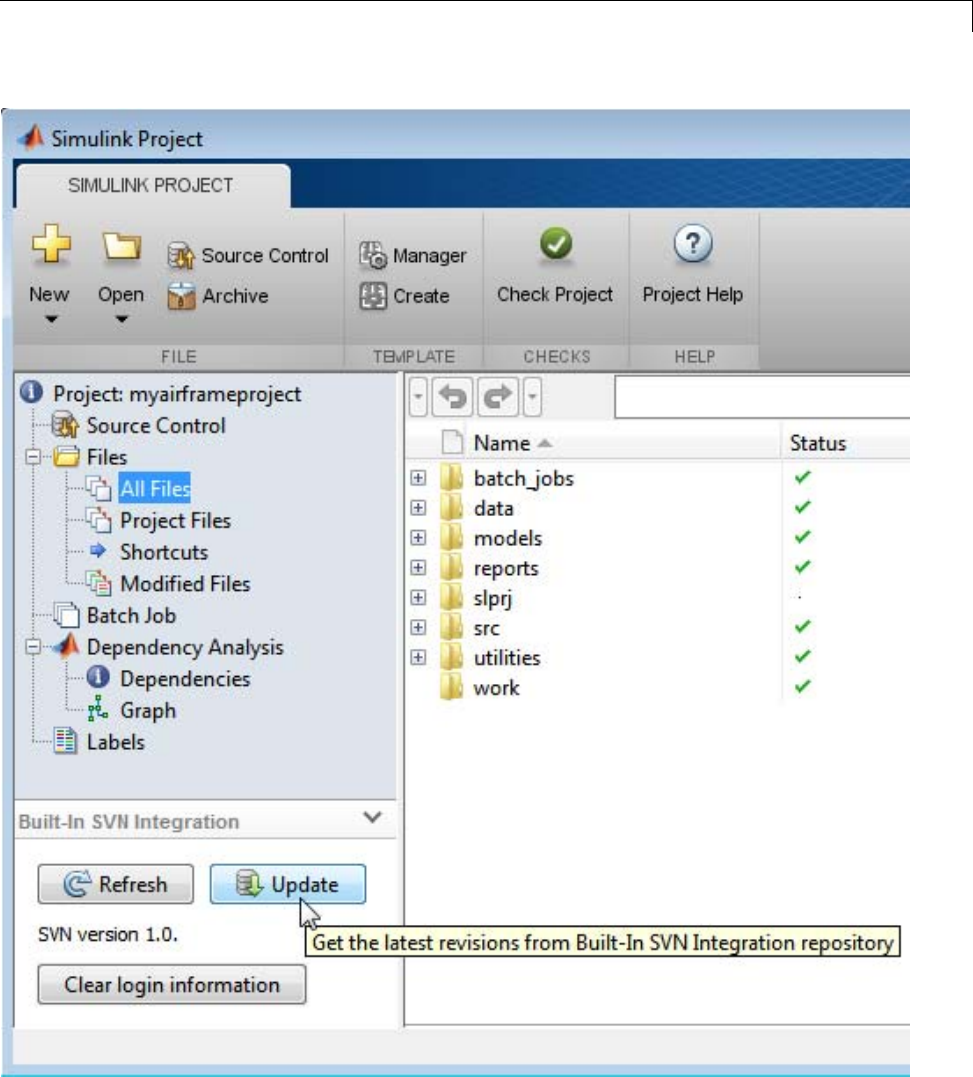Click the 'SVN version 1.0.' text
The image size is (973, 1077).
[x=108, y=934]
